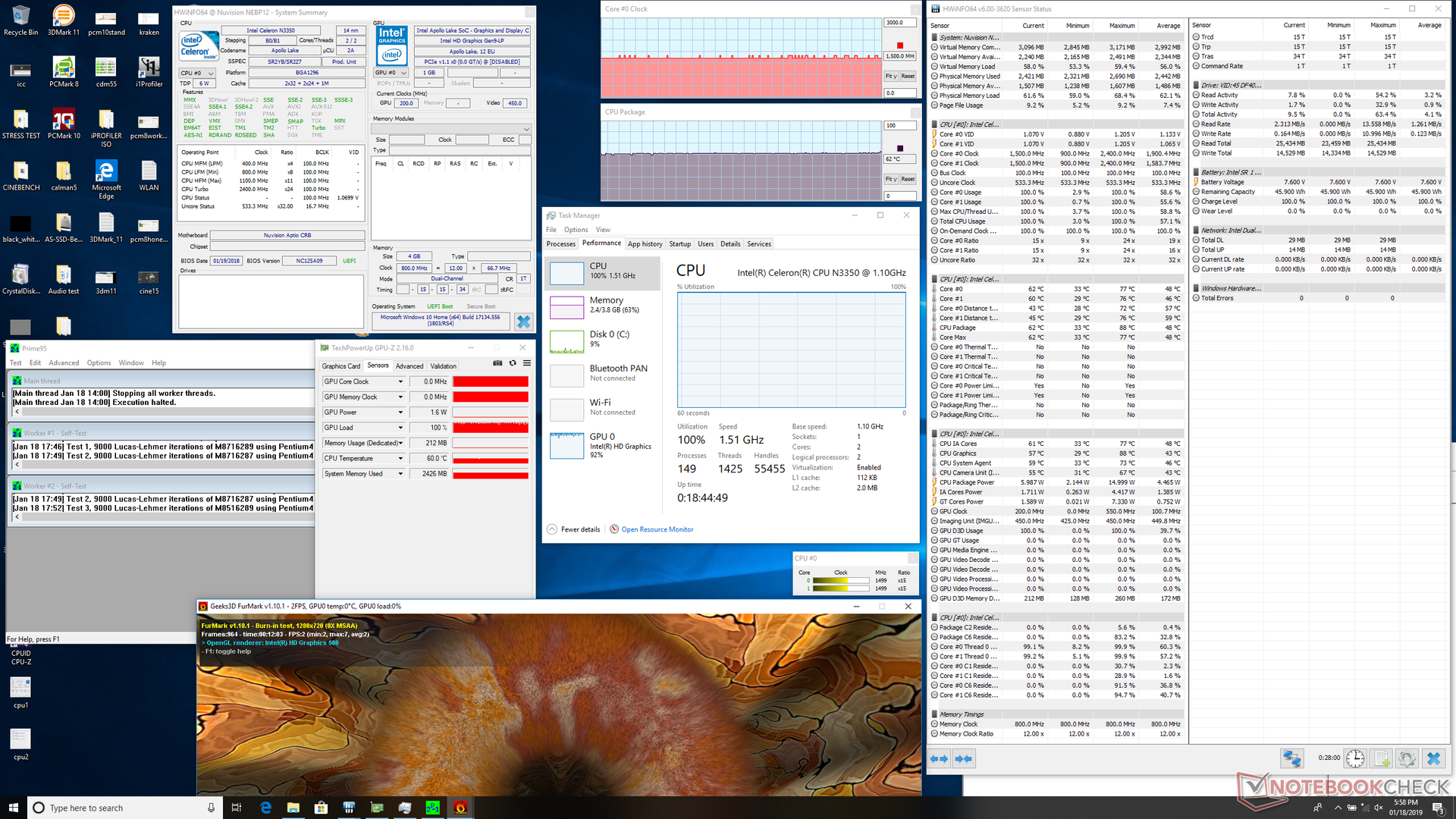This screenshot has height=819, width=1456.
Task: Click HWiNFO collapse columns arrows icon
Action: (964, 759)
